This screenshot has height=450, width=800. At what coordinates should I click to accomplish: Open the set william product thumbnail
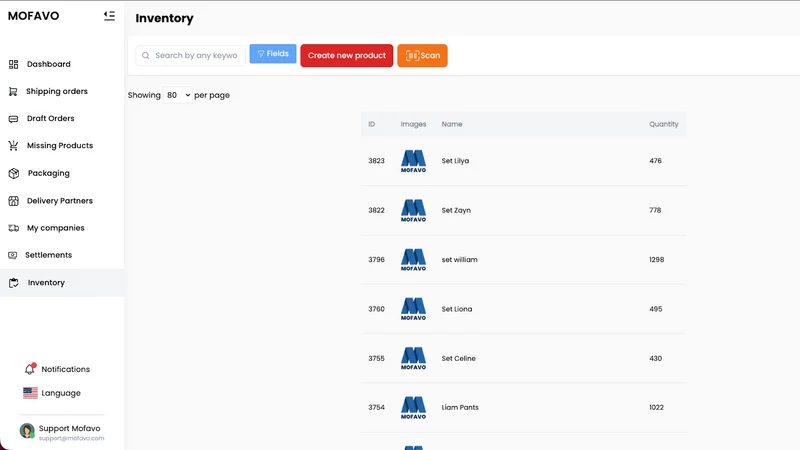pos(413,260)
